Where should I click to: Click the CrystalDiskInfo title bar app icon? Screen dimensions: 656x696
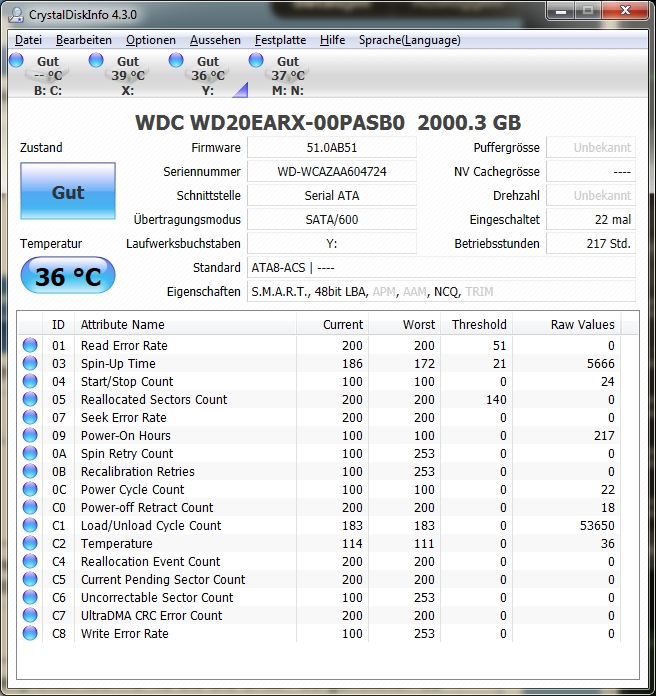tap(16, 15)
